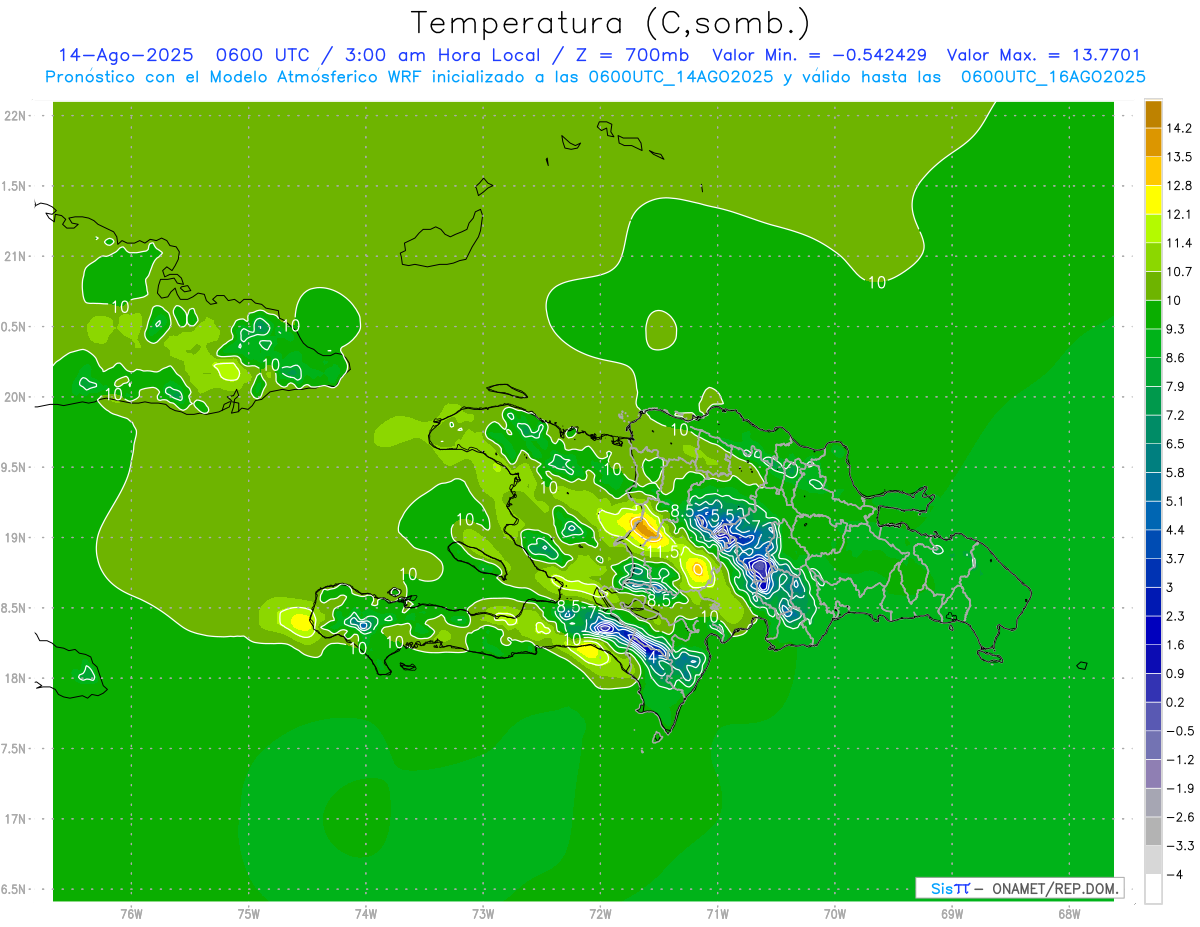Click the 76W longitude axis label
This screenshot has height=927, width=1200.
(x=131, y=913)
